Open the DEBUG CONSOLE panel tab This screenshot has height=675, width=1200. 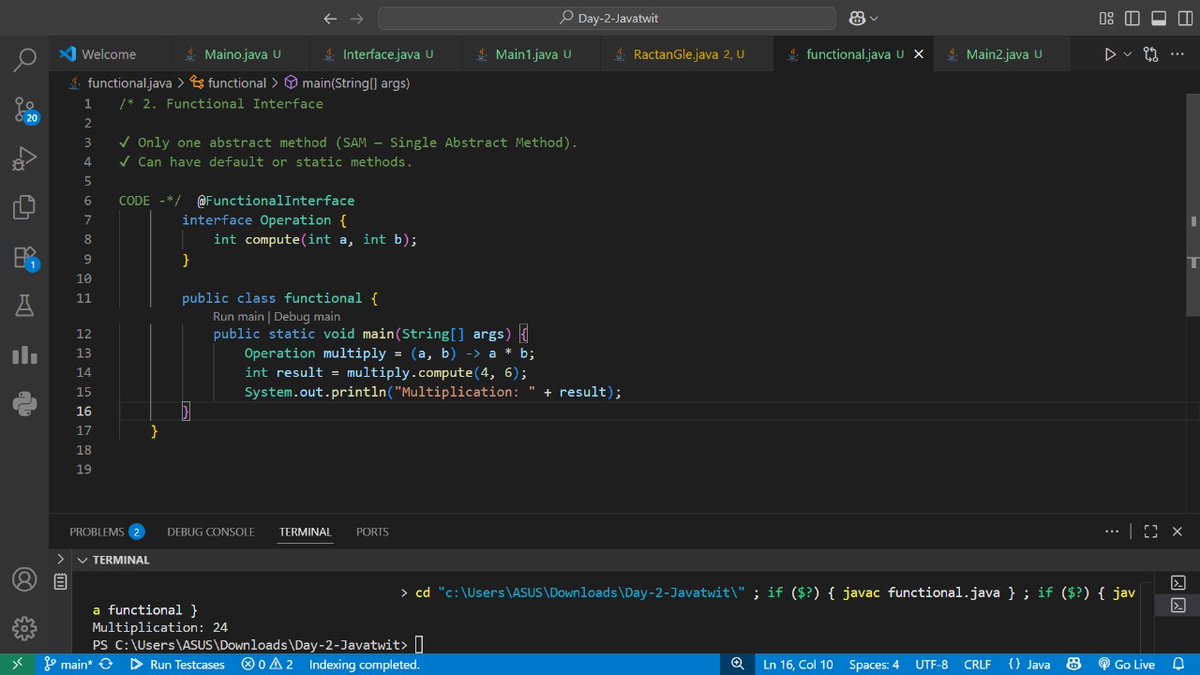tap(211, 532)
